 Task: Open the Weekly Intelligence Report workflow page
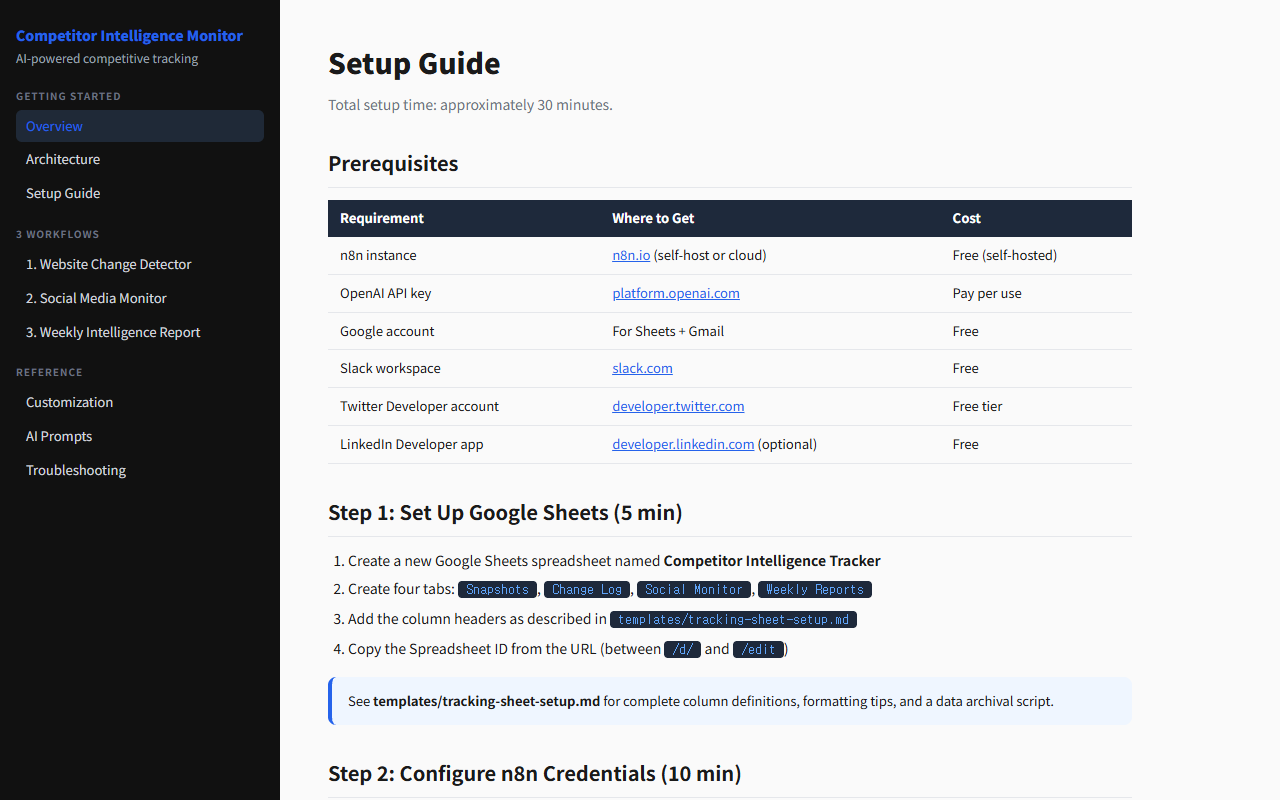coord(112,332)
